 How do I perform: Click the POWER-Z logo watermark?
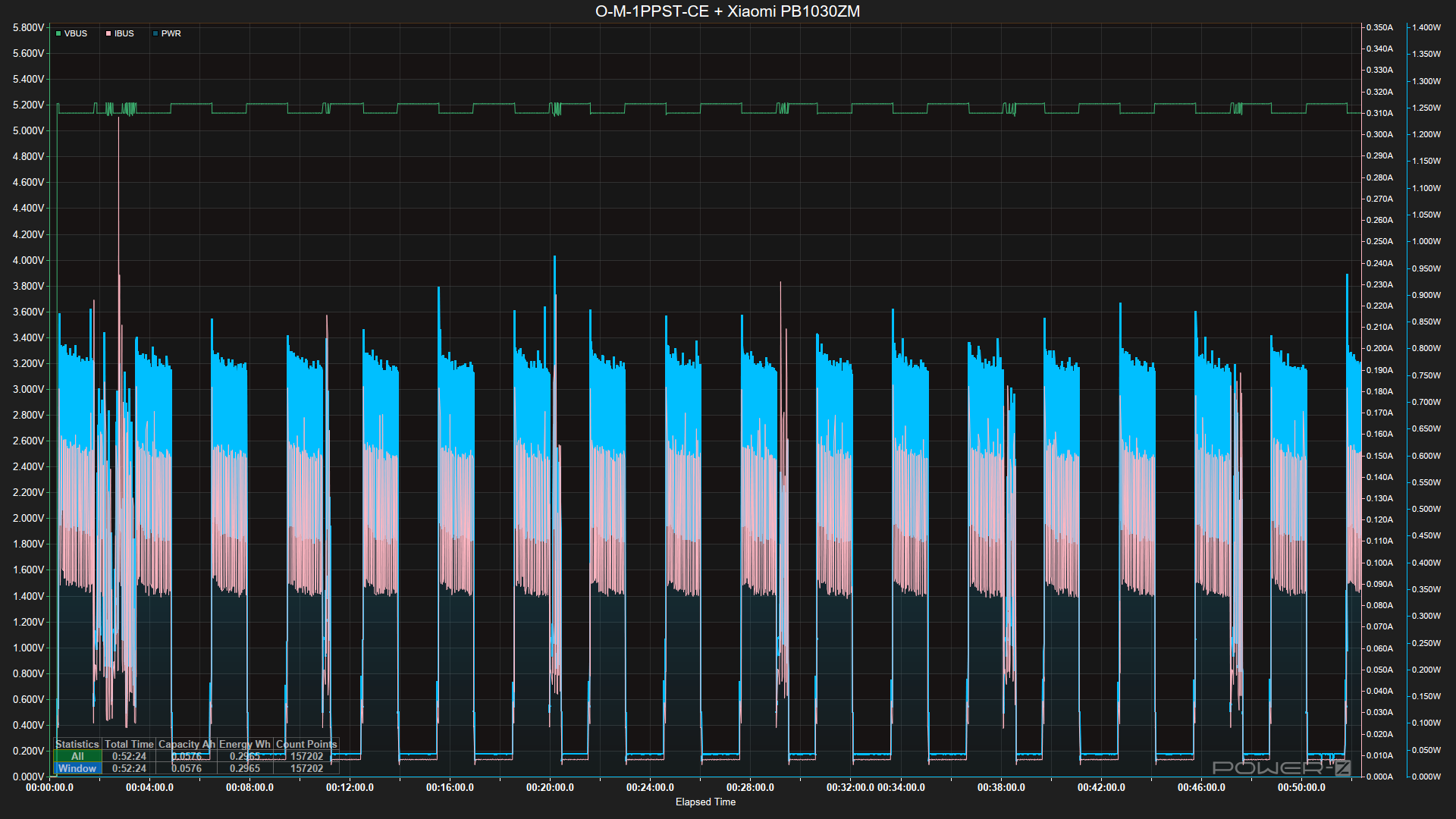point(1282,767)
